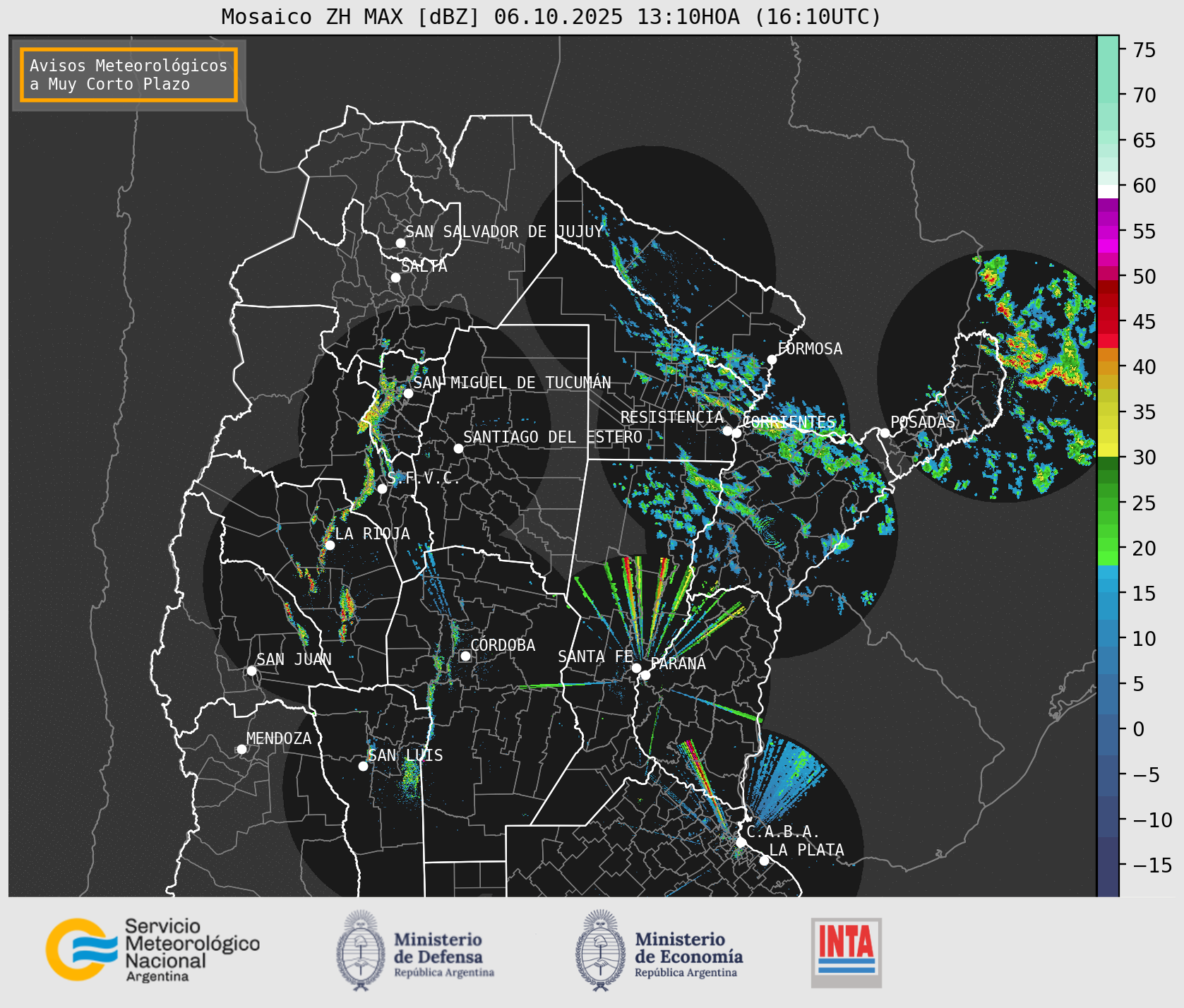1184x1008 pixels.
Task: Click the yellow 30 dBZ scale swatch
Action: click(x=1108, y=450)
